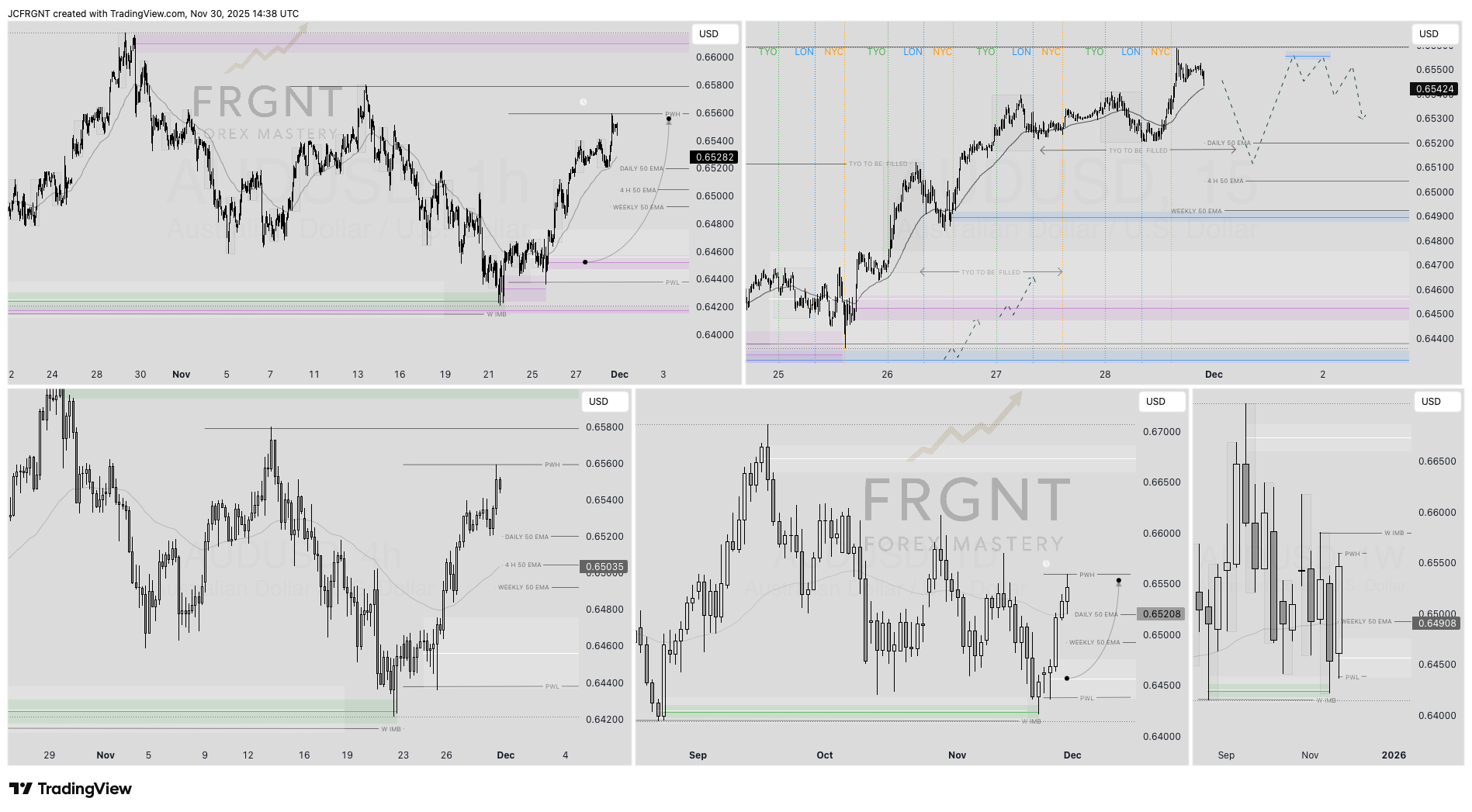
Task: Click W IMB label on the 4h chart
Action: [x=391, y=730]
